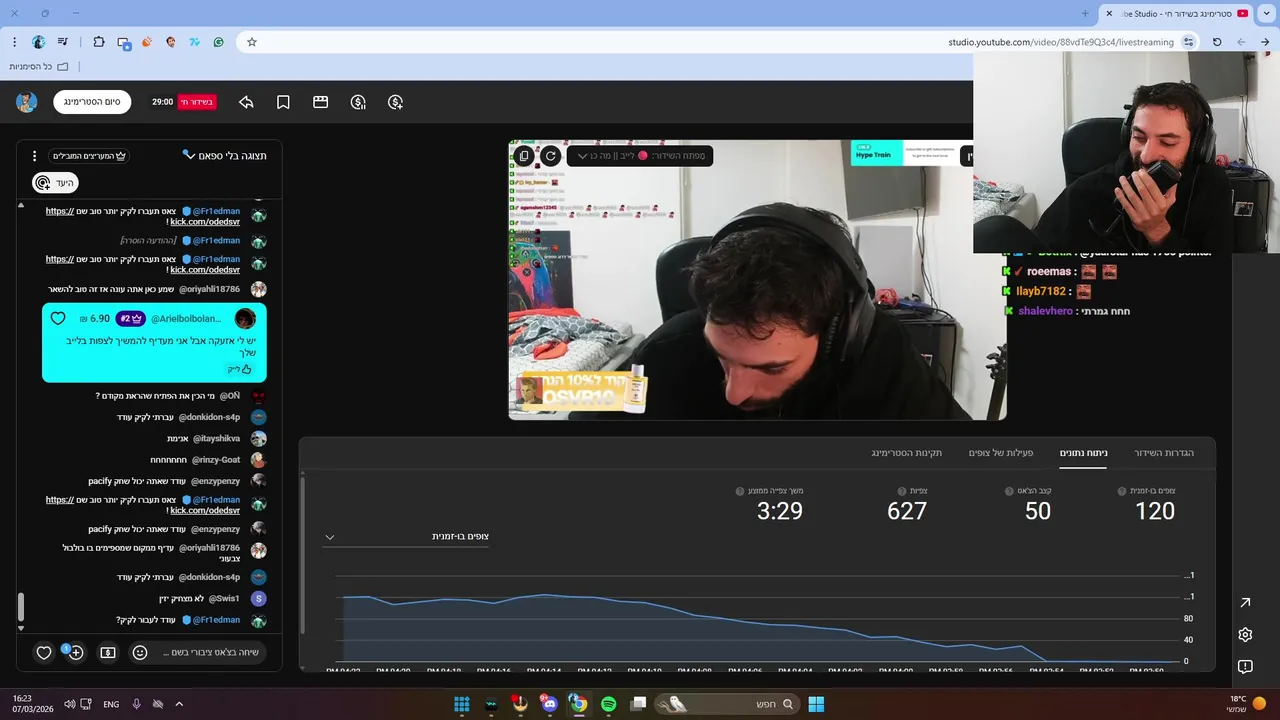Click info icon beside concurrent viewers label
The image size is (1280, 720).
1122,491
